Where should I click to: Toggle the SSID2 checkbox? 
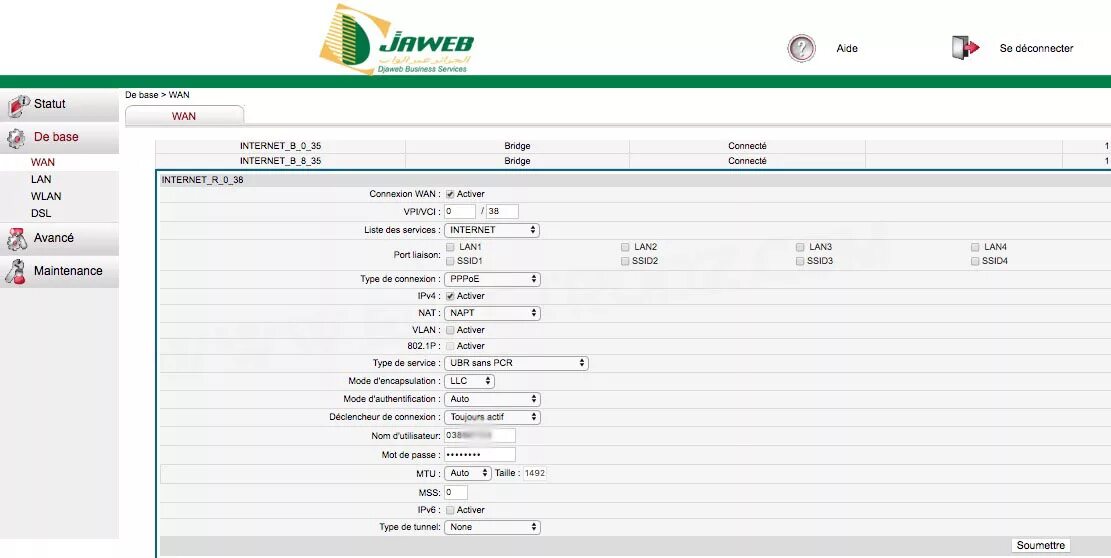click(x=625, y=261)
